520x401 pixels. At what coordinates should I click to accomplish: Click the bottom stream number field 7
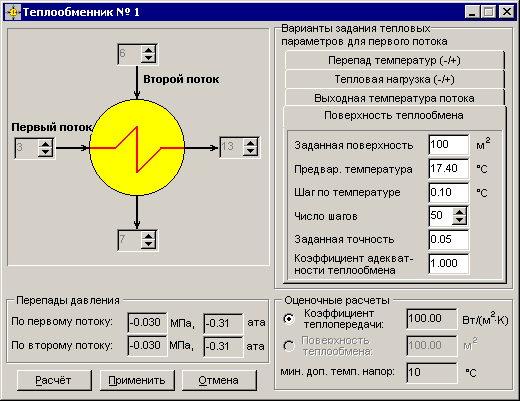tap(130, 240)
